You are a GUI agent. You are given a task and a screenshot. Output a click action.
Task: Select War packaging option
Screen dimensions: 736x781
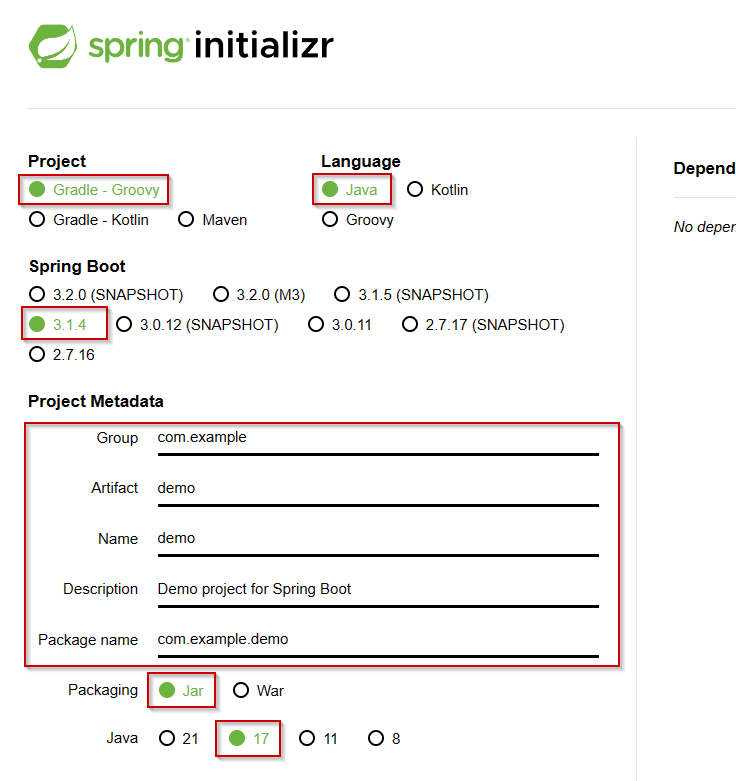pos(258,691)
